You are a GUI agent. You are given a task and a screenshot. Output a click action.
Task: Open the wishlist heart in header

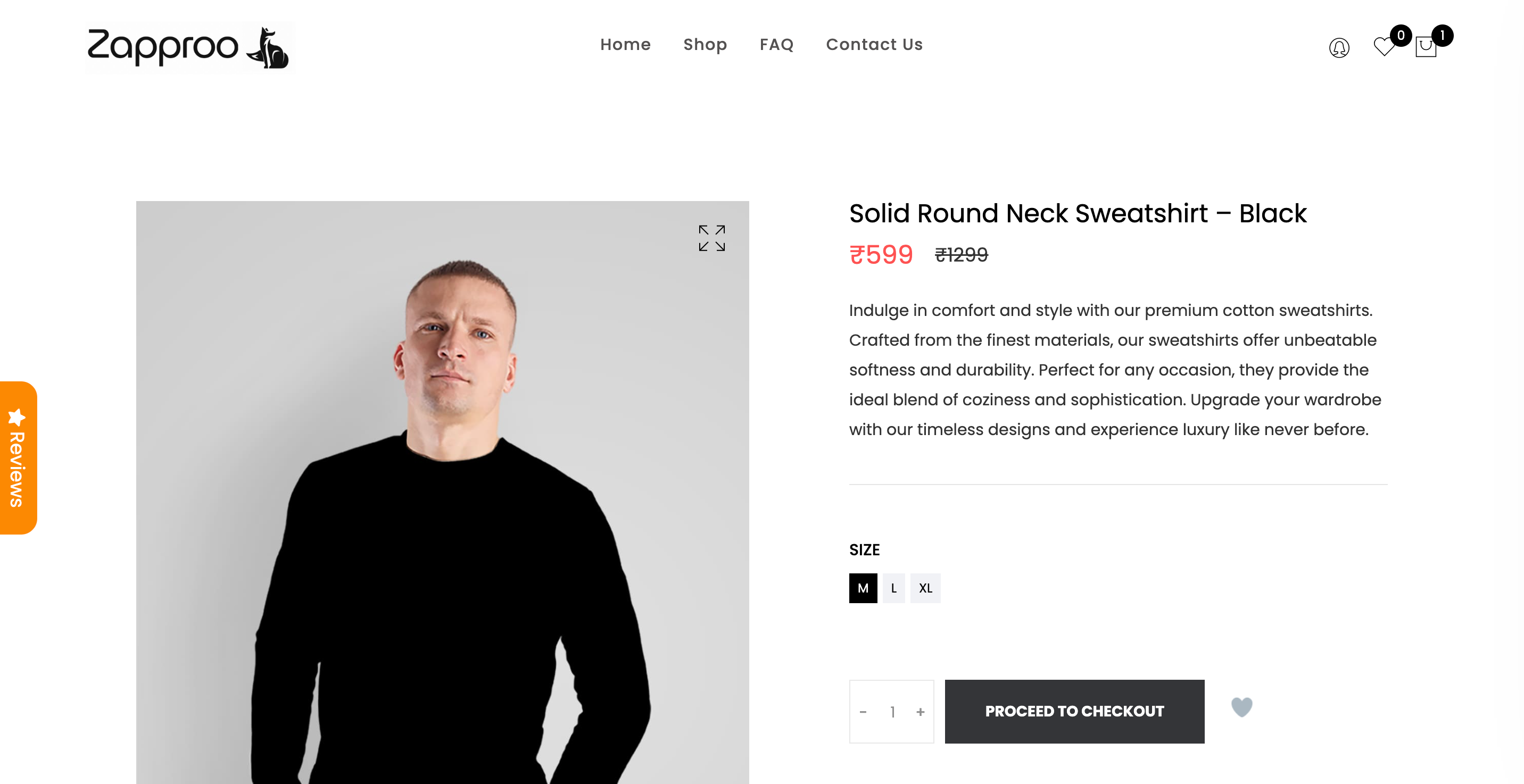point(1384,46)
